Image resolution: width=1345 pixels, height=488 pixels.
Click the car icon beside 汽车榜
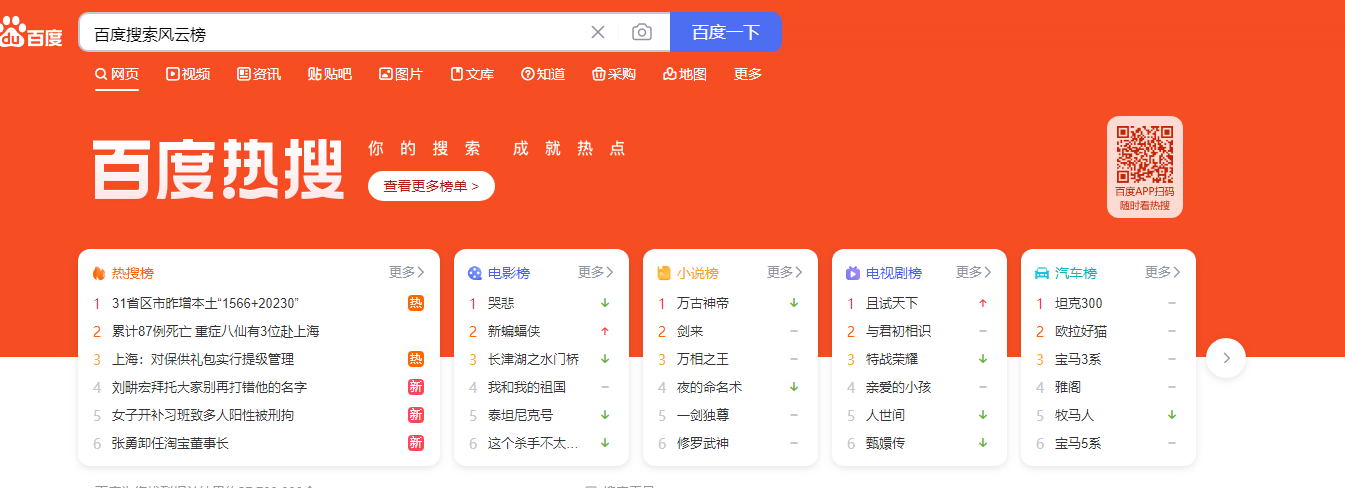coord(1042,273)
